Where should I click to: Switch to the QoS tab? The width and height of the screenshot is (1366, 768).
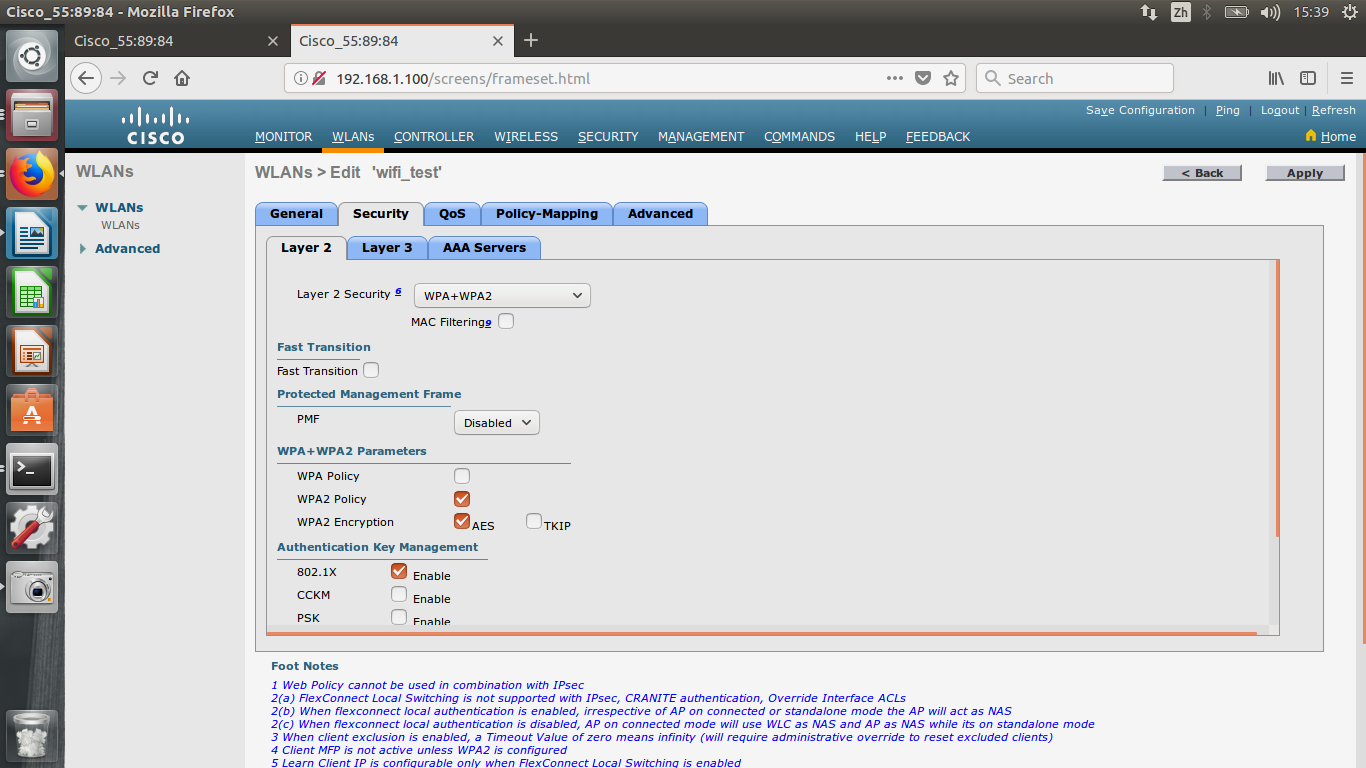coord(452,214)
